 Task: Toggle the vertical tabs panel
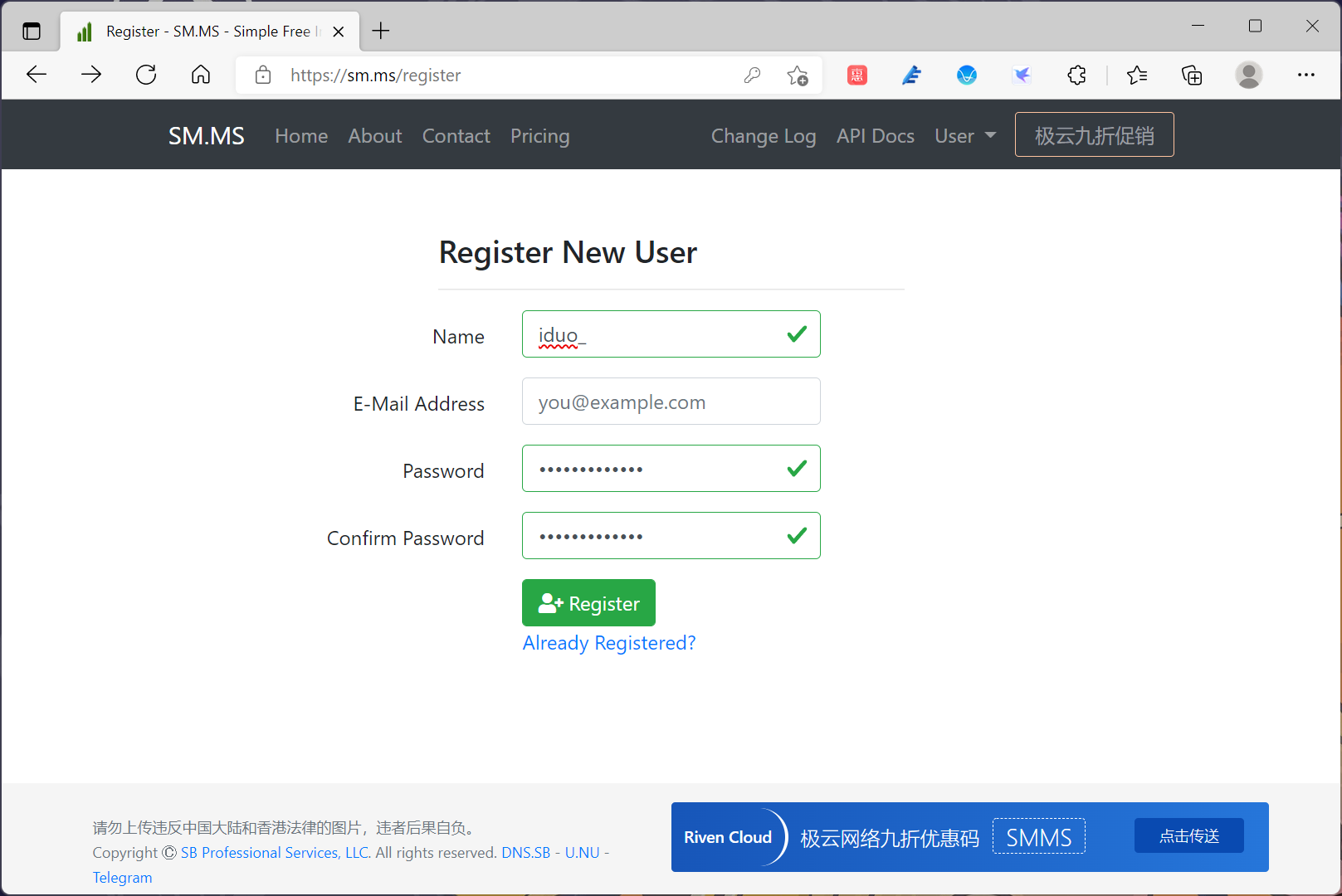click(32, 30)
